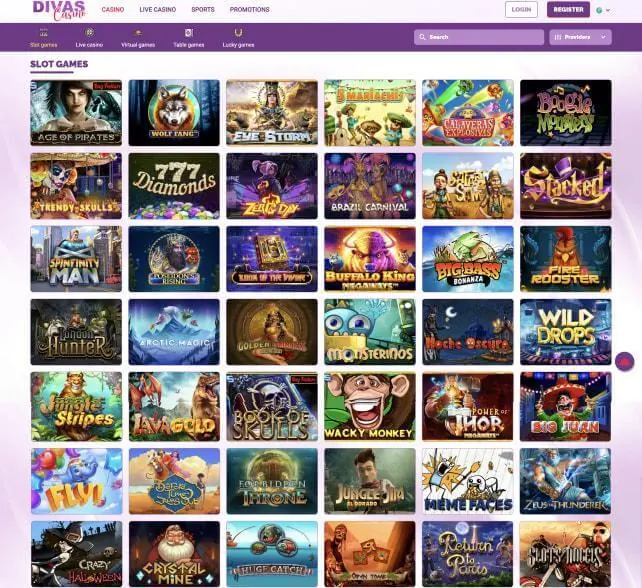Focus the game Search field

point(479,37)
